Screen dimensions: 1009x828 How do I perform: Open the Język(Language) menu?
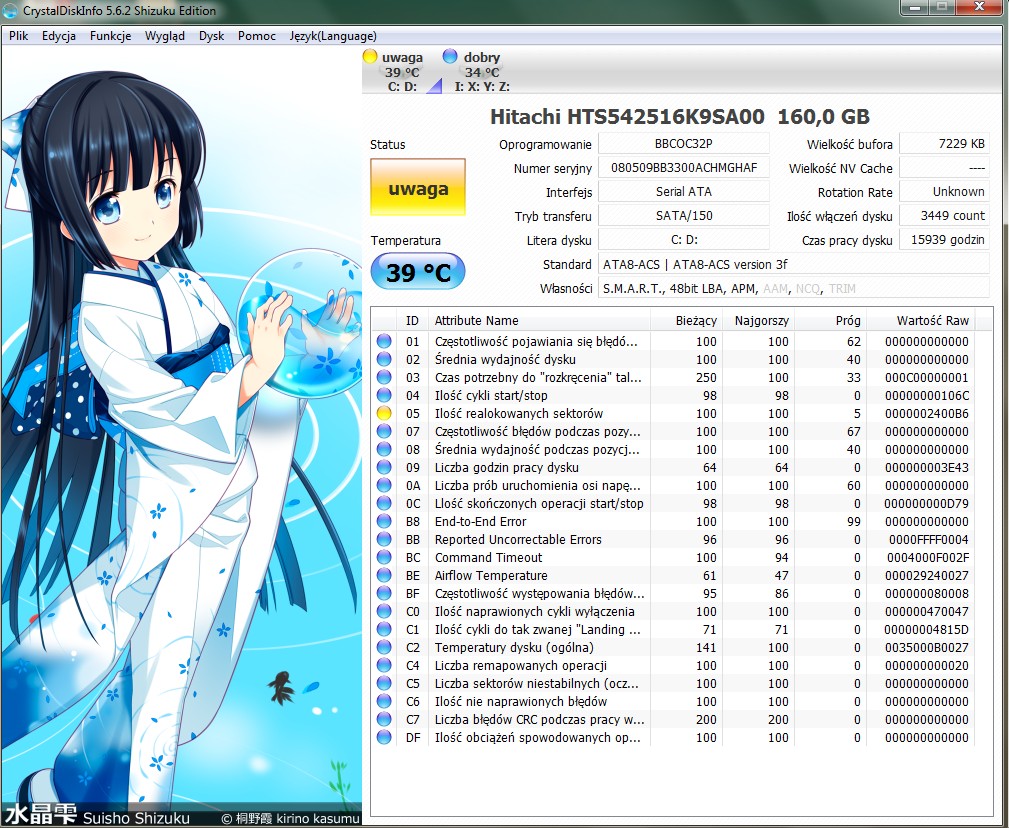click(x=333, y=36)
